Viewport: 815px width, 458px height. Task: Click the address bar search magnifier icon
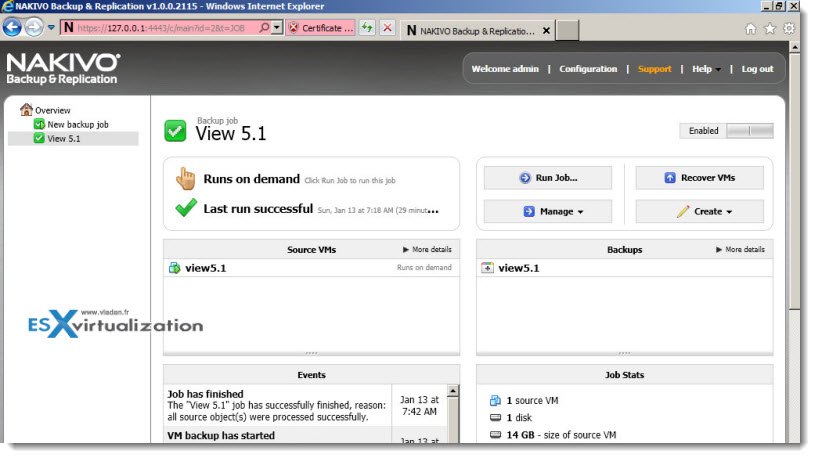264,27
